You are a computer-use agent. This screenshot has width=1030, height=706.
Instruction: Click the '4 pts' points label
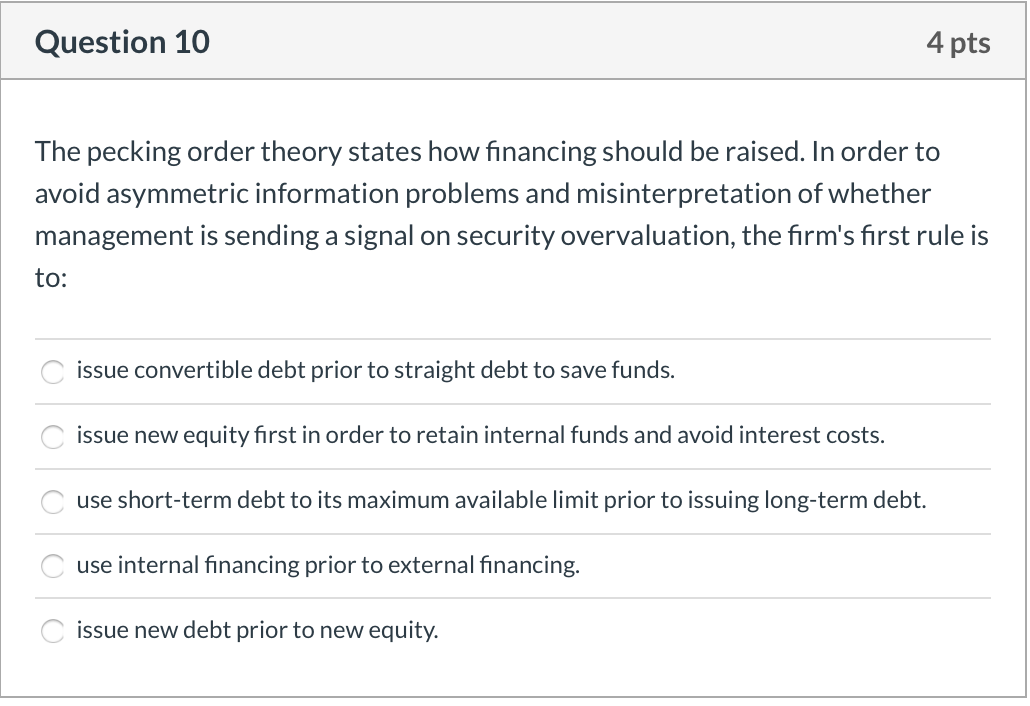958,43
